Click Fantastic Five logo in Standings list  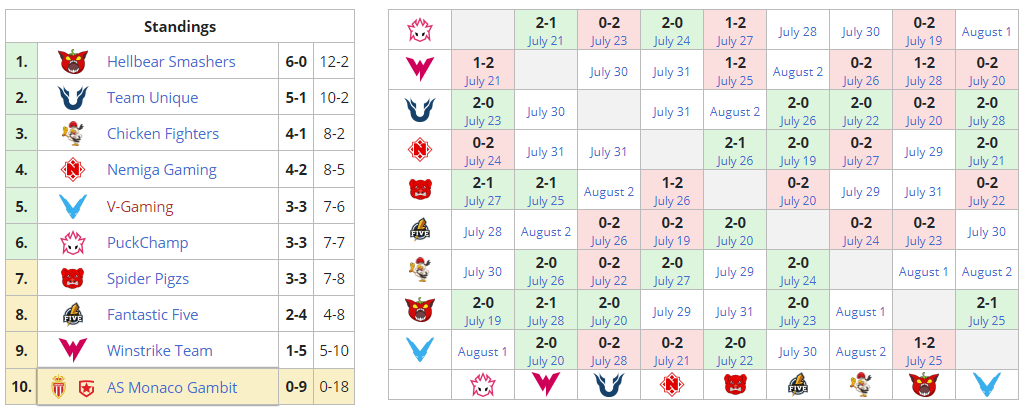click(71, 315)
